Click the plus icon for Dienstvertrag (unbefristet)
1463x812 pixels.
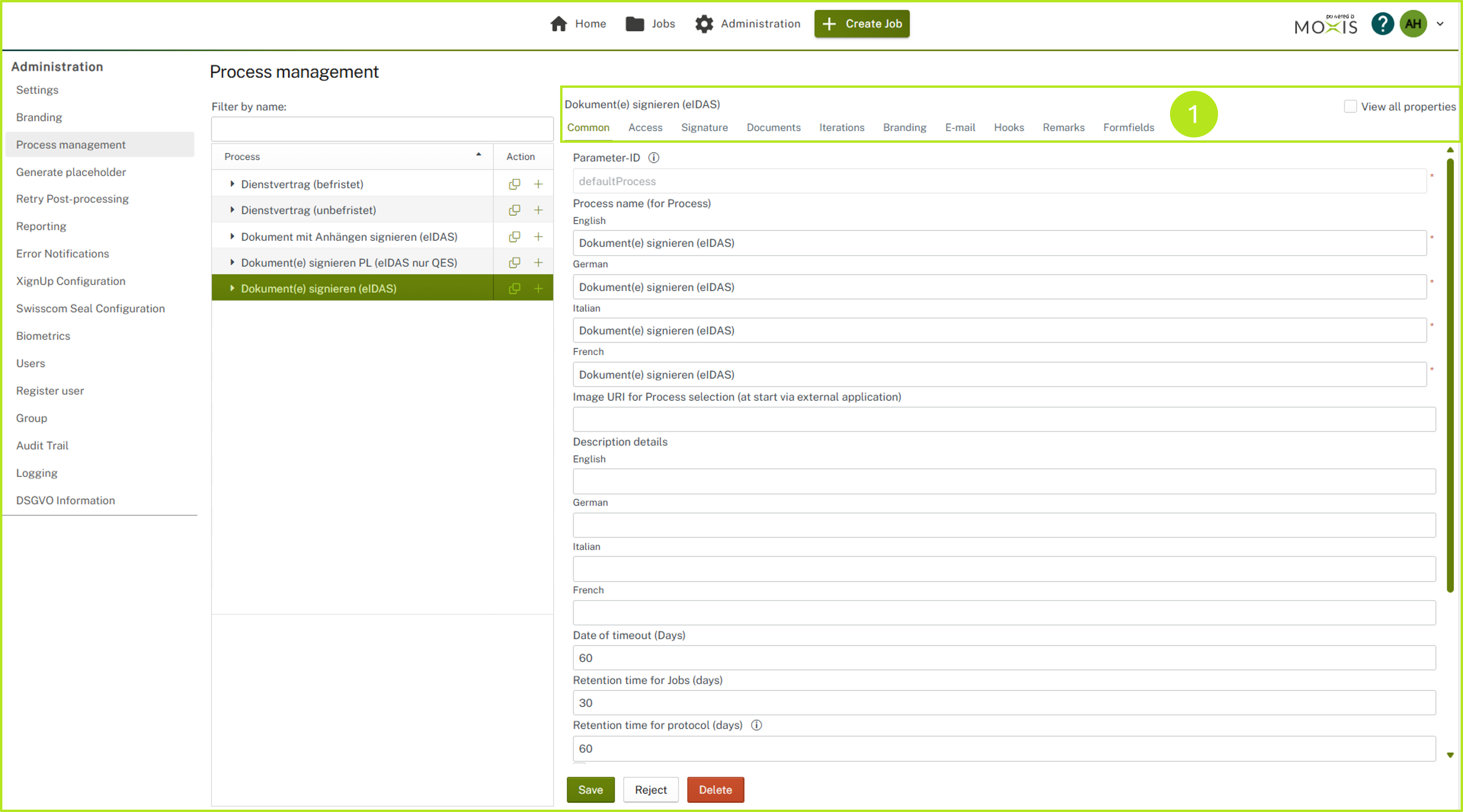pos(538,210)
